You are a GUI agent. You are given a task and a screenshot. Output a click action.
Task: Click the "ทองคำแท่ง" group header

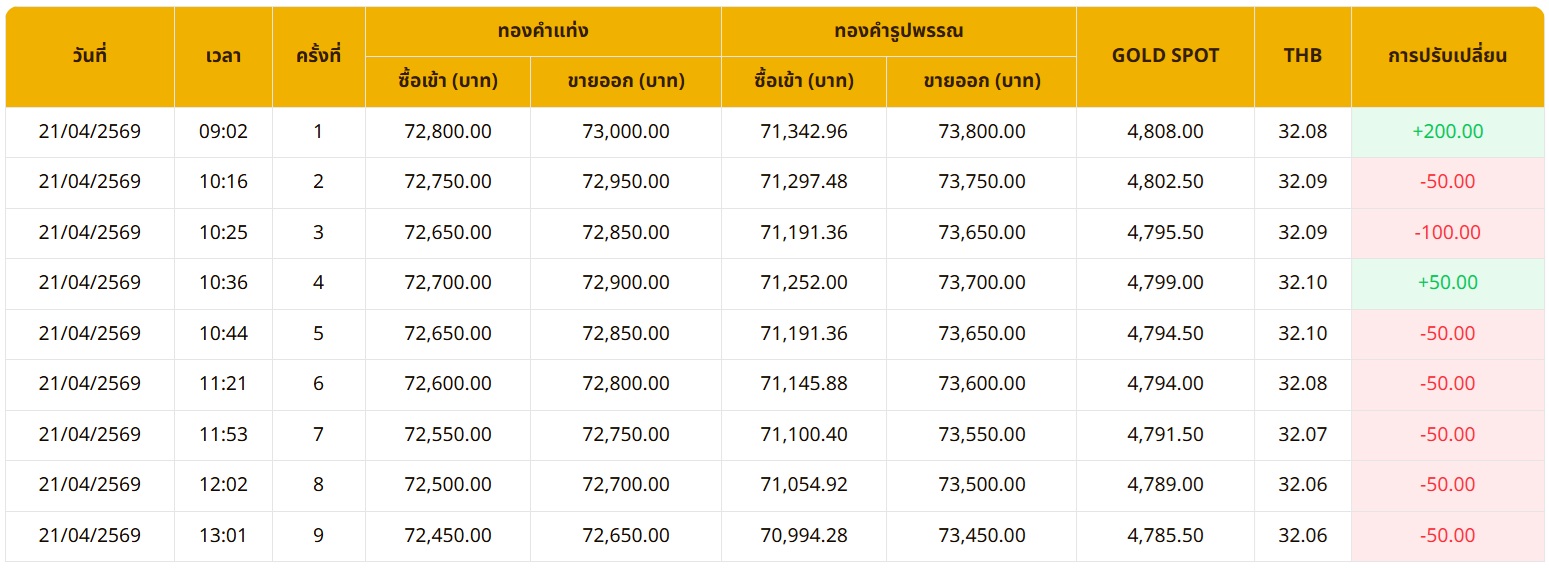543,31
